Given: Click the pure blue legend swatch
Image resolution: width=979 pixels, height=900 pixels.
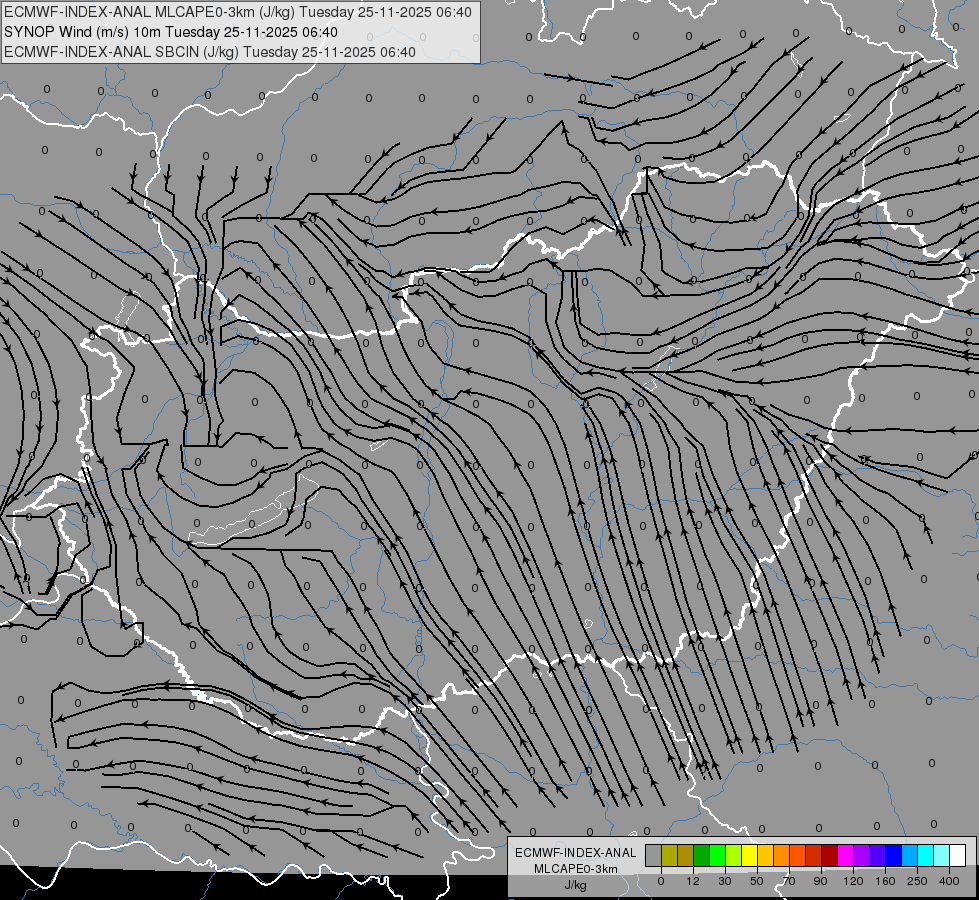Looking at the screenshot, I should click(893, 855).
